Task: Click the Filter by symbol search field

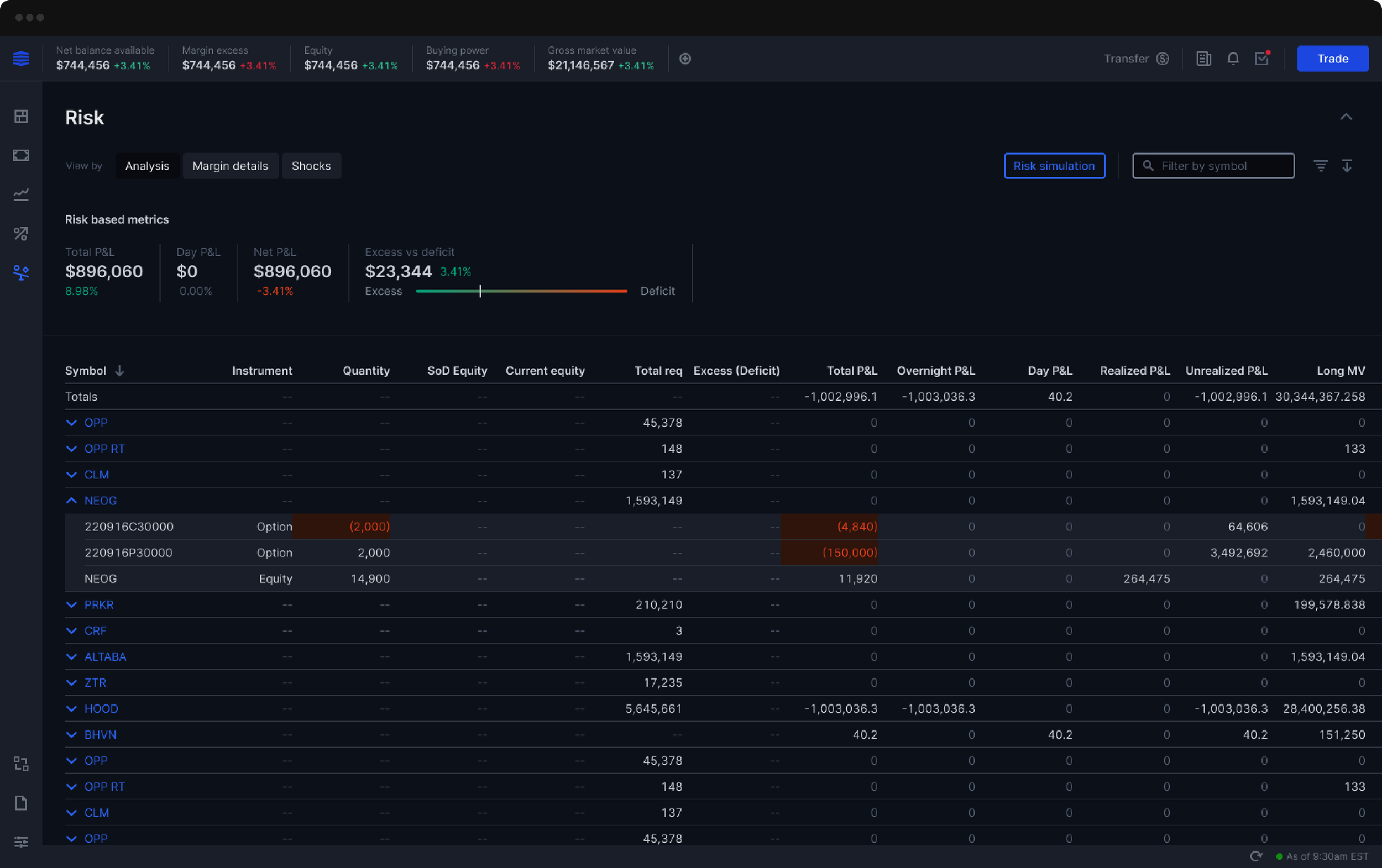Action: 1219,166
